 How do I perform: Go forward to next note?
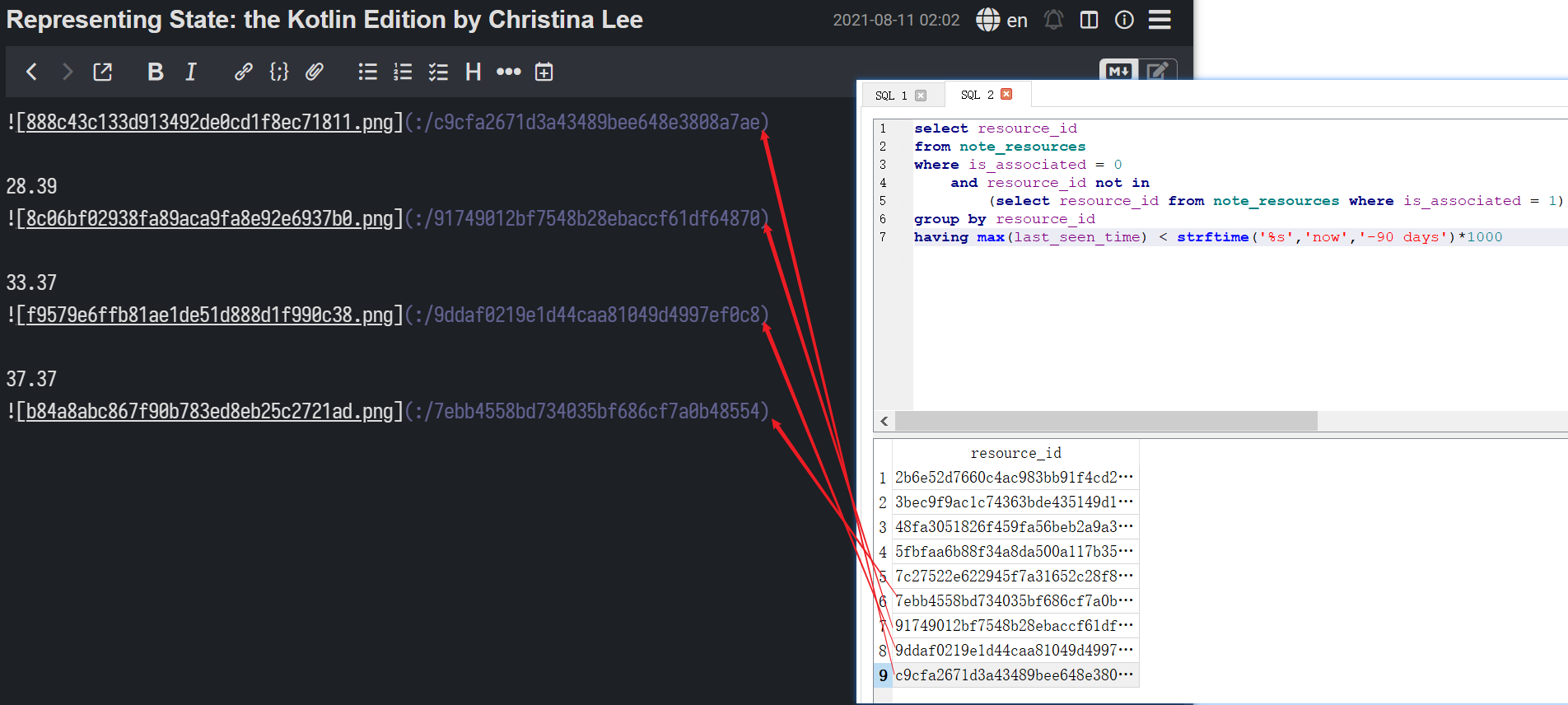68,72
